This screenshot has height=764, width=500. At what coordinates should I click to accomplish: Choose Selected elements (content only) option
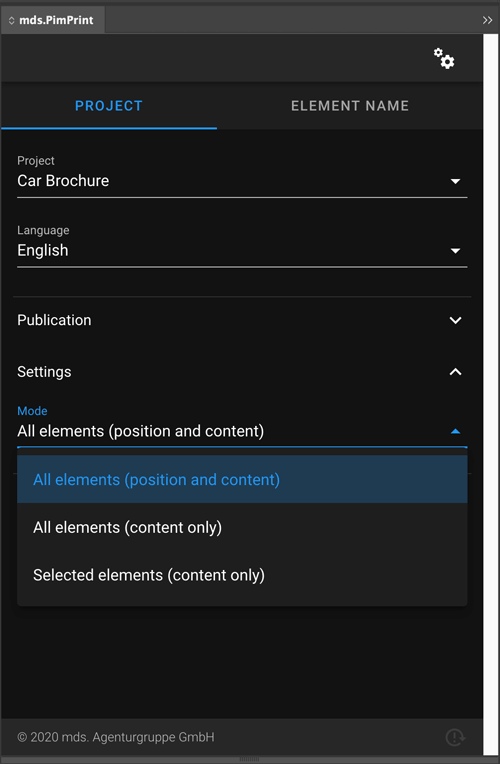tap(242, 575)
